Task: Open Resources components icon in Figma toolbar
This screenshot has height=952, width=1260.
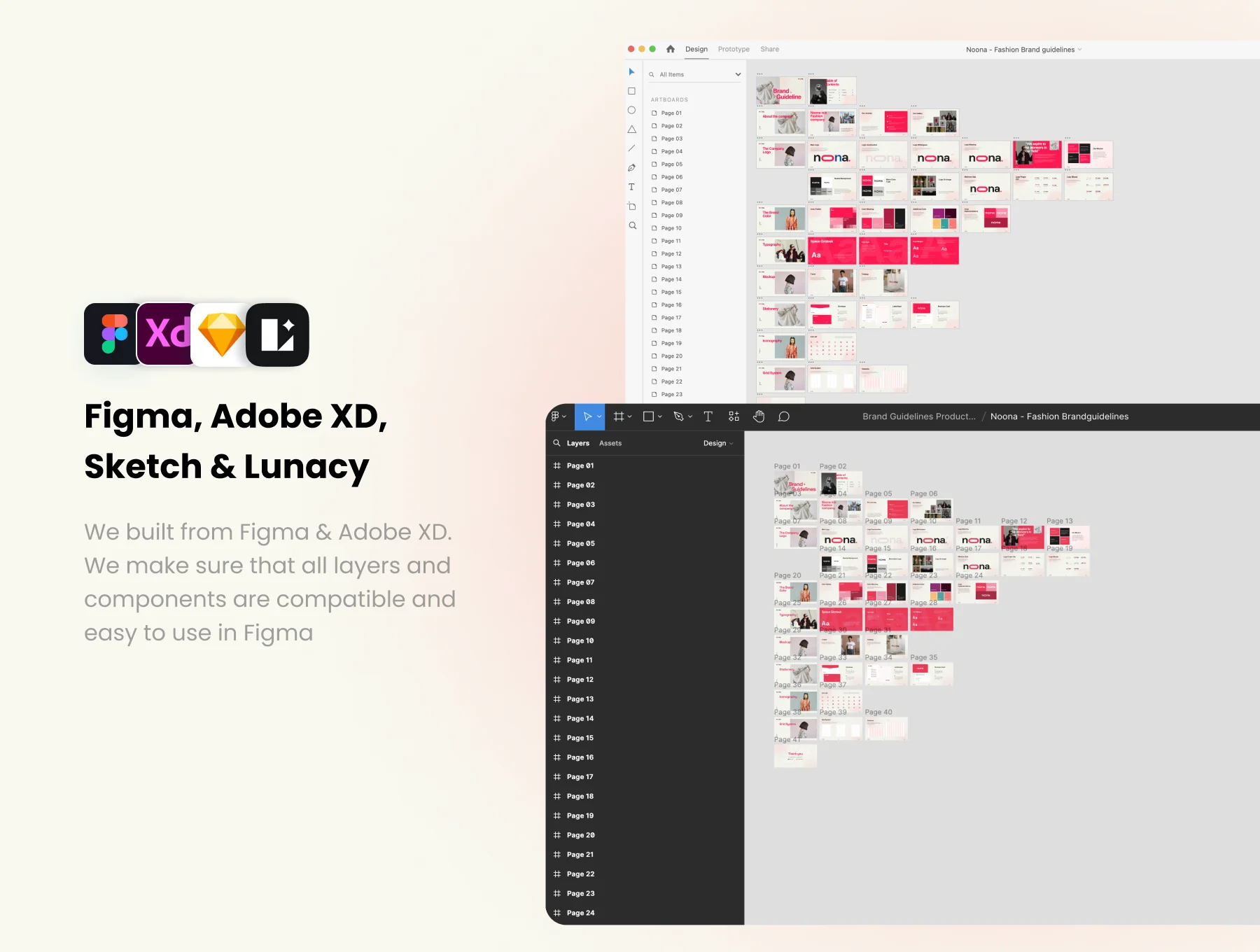Action: coord(734,416)
